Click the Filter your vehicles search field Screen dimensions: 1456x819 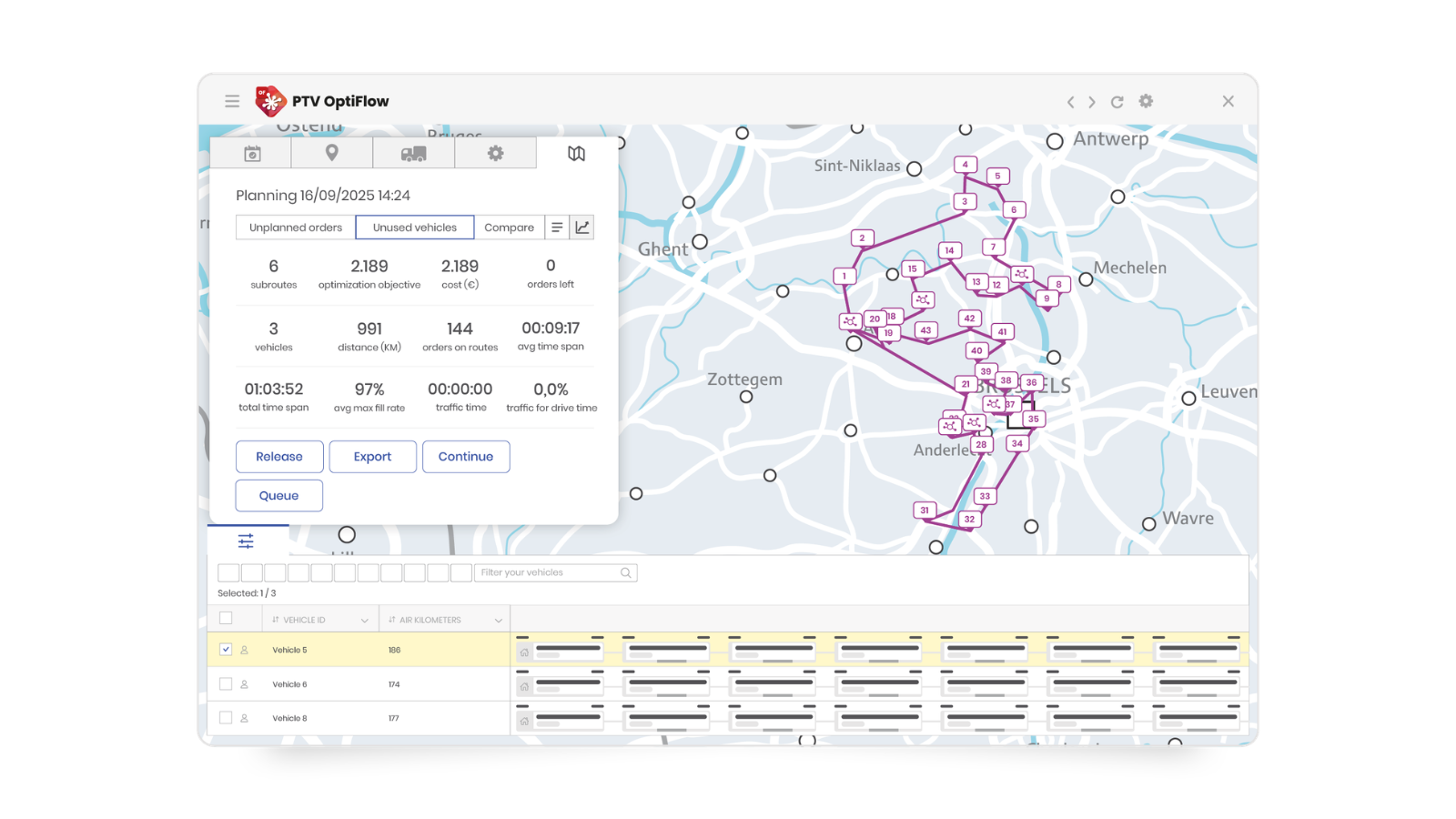point(549,572)
